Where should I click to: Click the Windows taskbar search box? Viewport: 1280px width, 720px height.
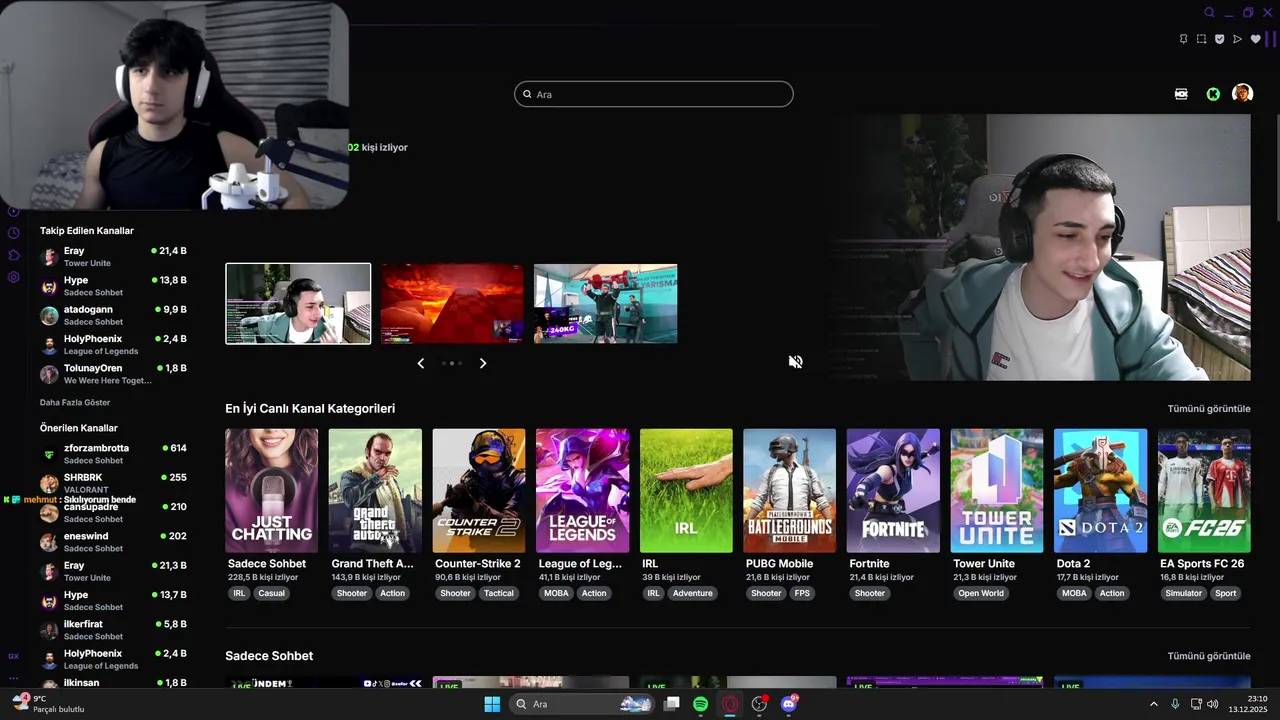click(582, 704)
